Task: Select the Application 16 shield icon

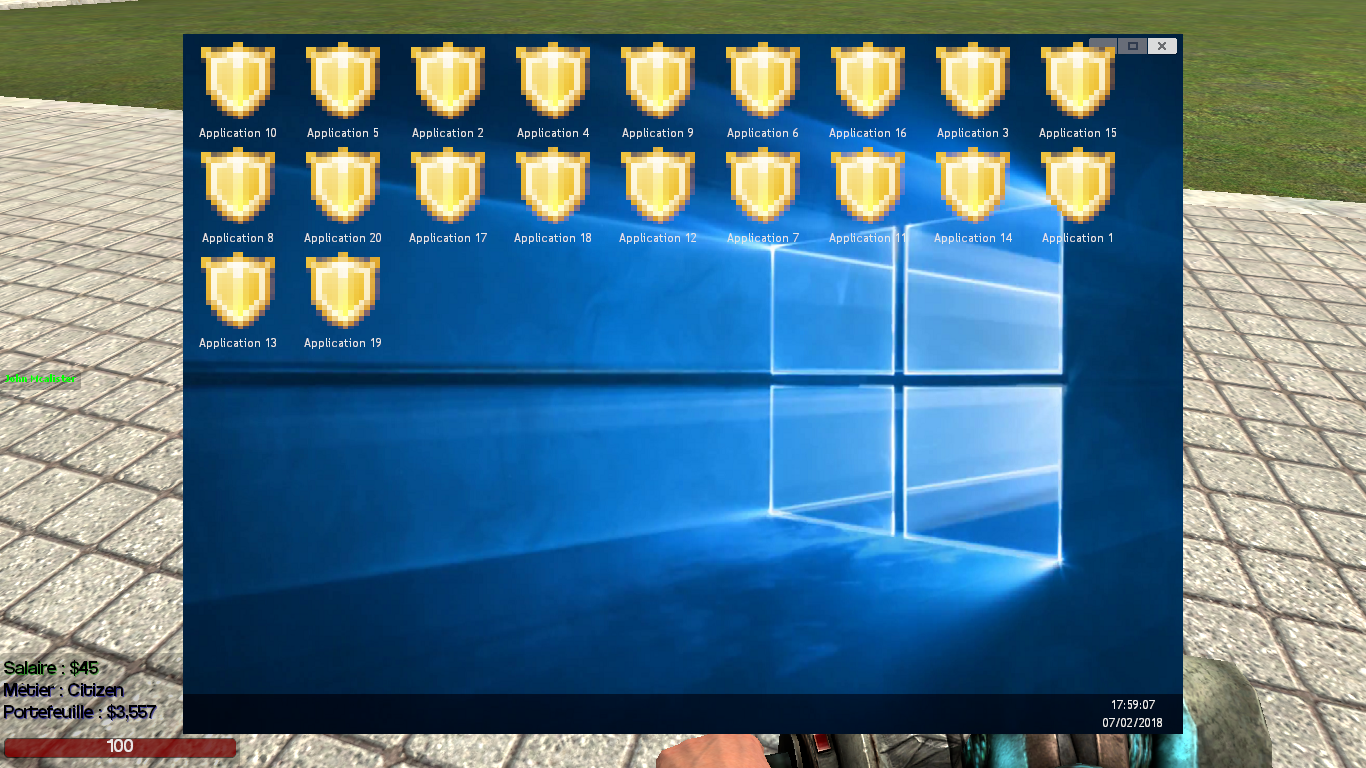Action: coord(868,81)
